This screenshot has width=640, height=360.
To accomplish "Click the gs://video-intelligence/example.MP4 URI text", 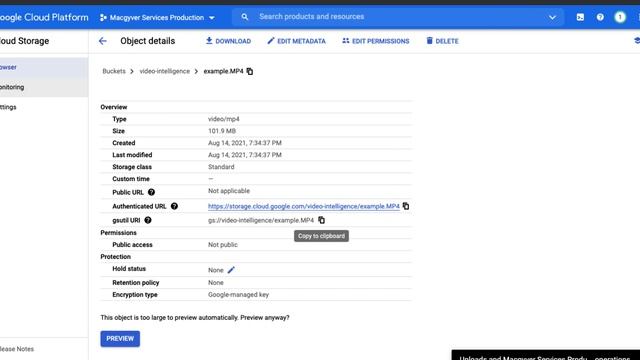I will 261,220.
